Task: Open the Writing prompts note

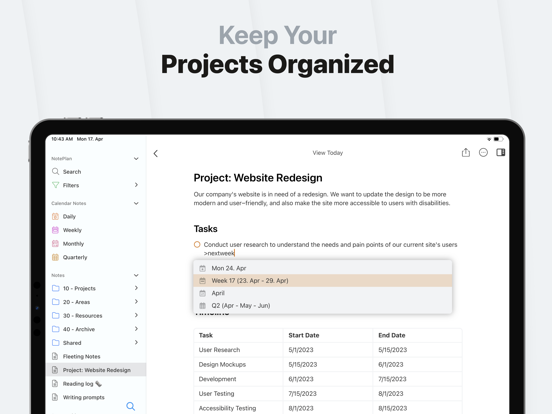Action: pos(96,397)
